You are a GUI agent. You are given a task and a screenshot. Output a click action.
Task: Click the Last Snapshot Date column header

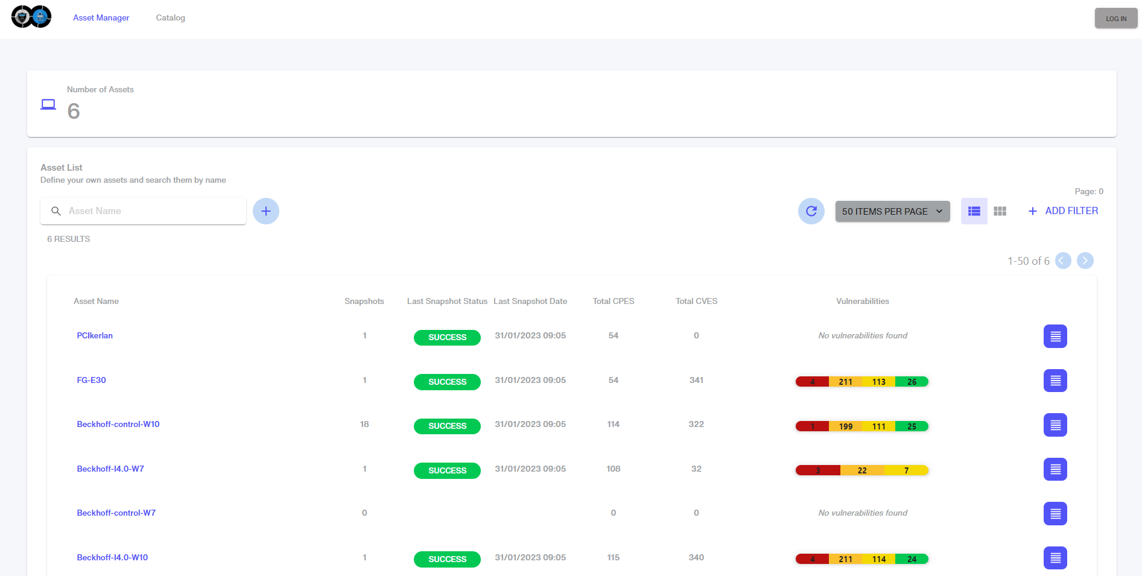[x=530, y=301]
